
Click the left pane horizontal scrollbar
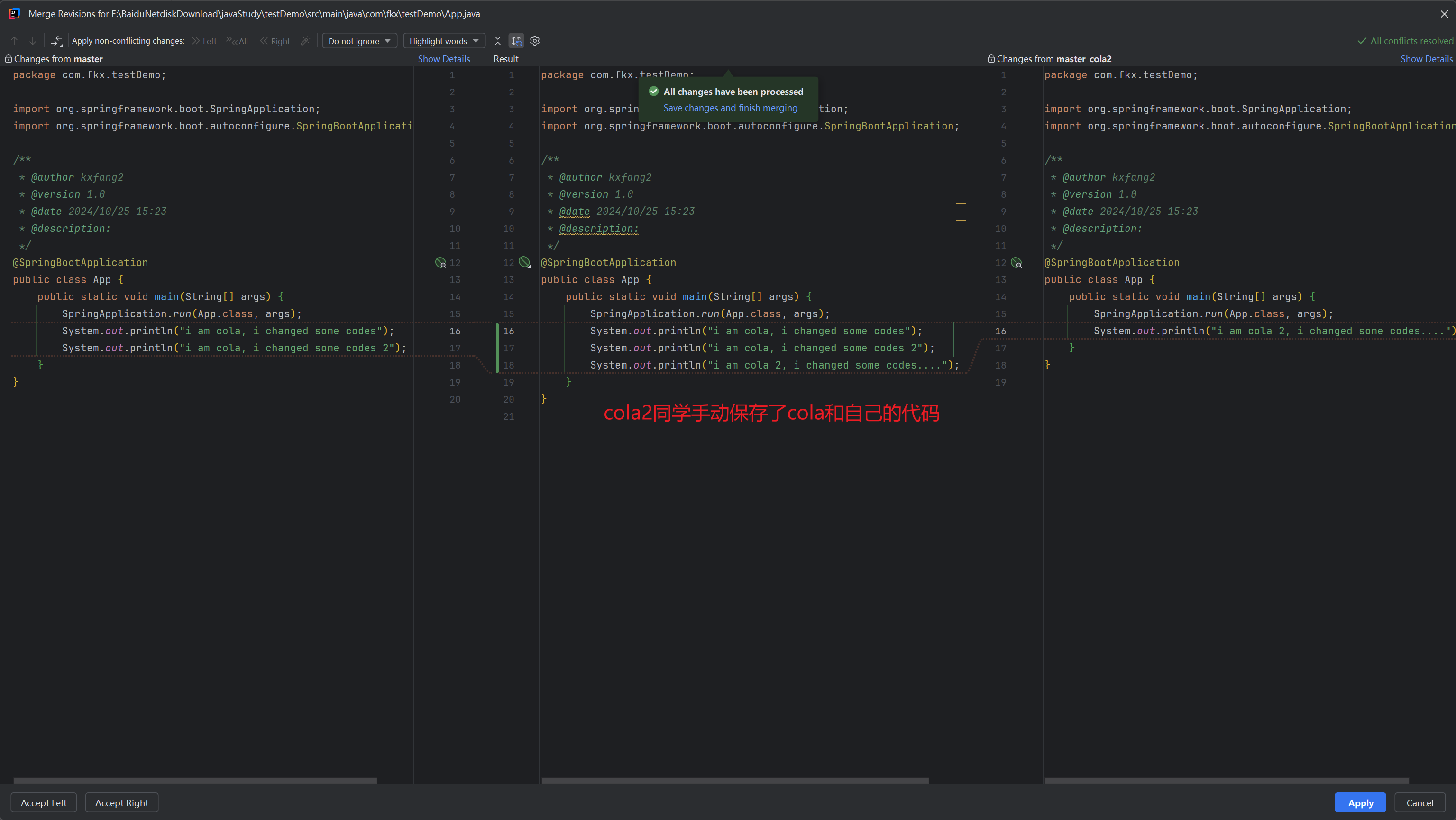195,781
